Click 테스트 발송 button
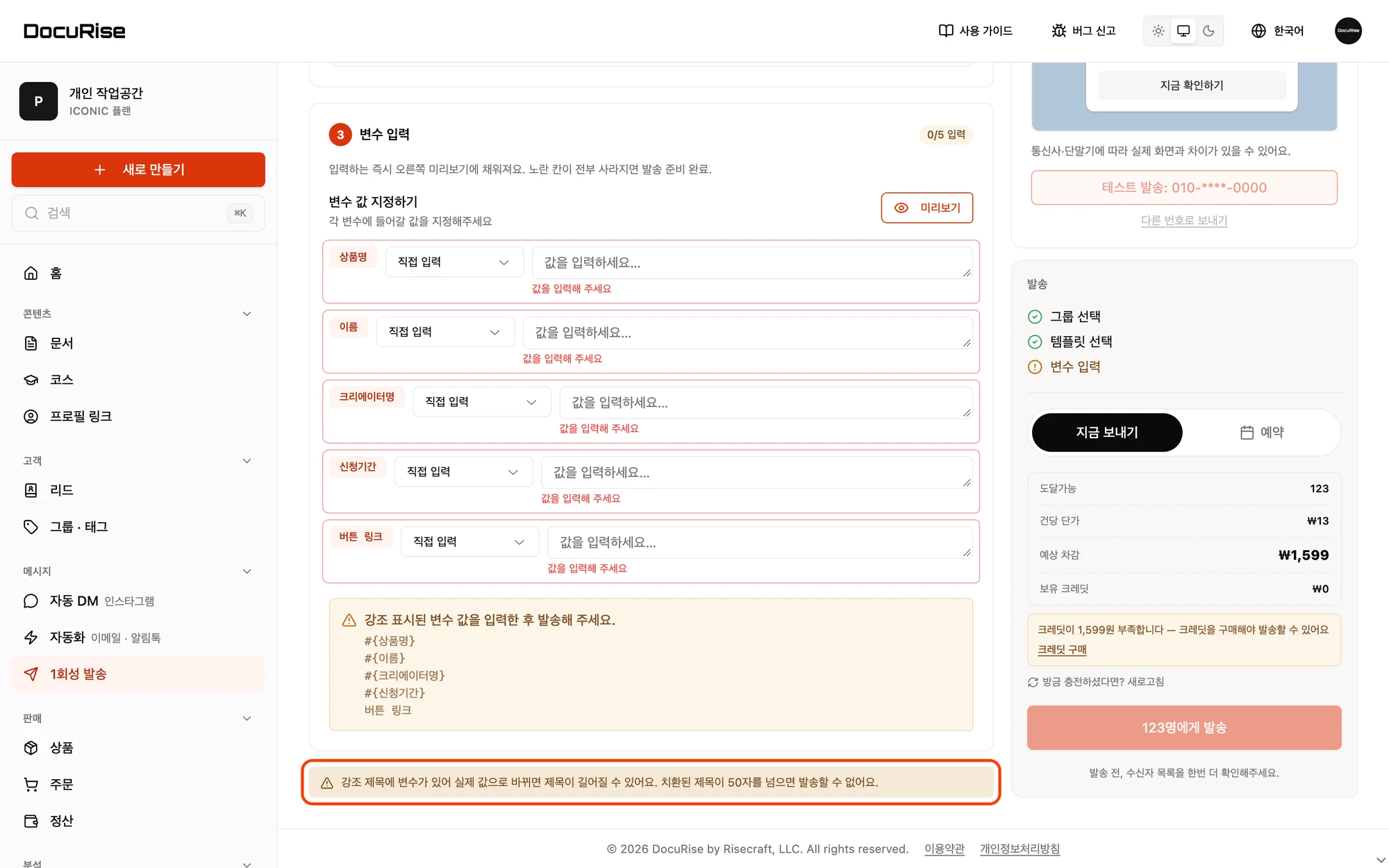Viewport: 1389px width, 868px height. point(1184,187)
